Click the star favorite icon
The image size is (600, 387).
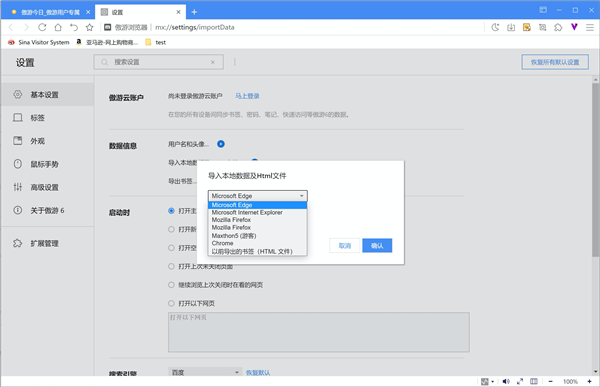(90, 27)
